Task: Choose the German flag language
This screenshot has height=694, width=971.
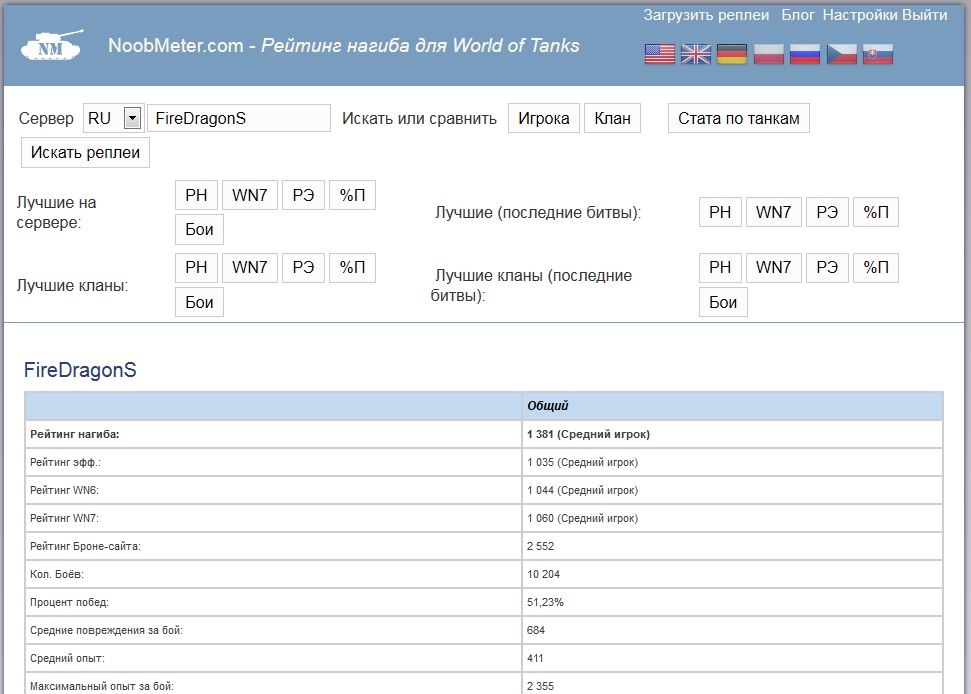Action: (732, 54)
